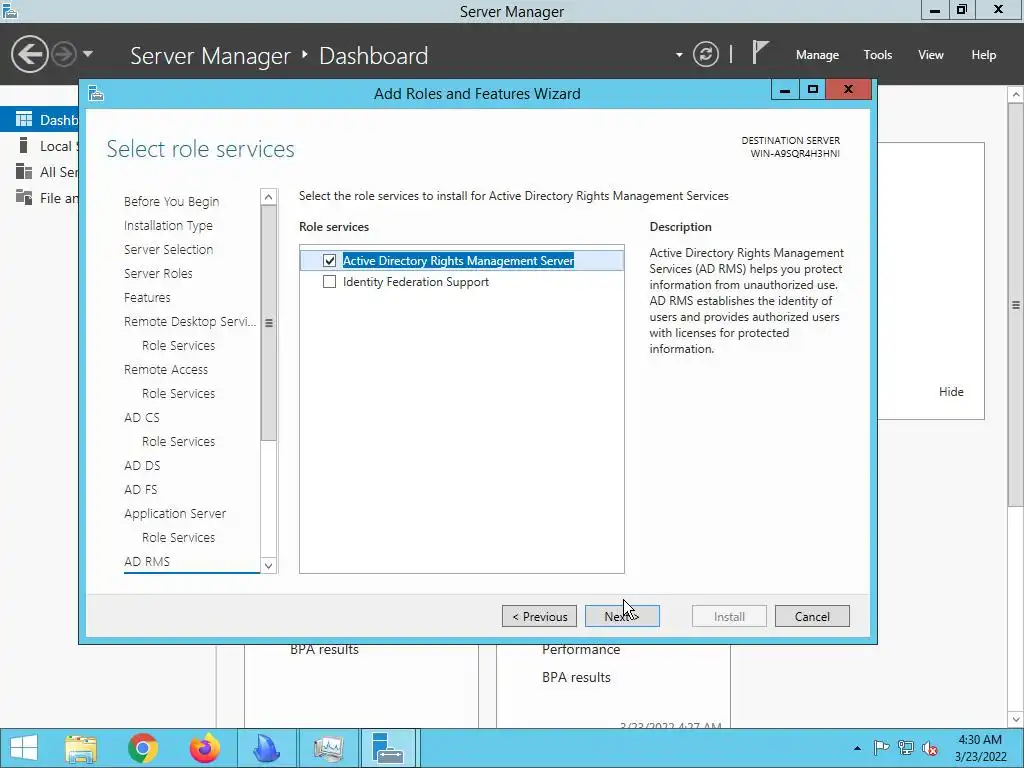Go to AD CS step
The width and height of the screenshot is (1024, 768).
[142, 417]
